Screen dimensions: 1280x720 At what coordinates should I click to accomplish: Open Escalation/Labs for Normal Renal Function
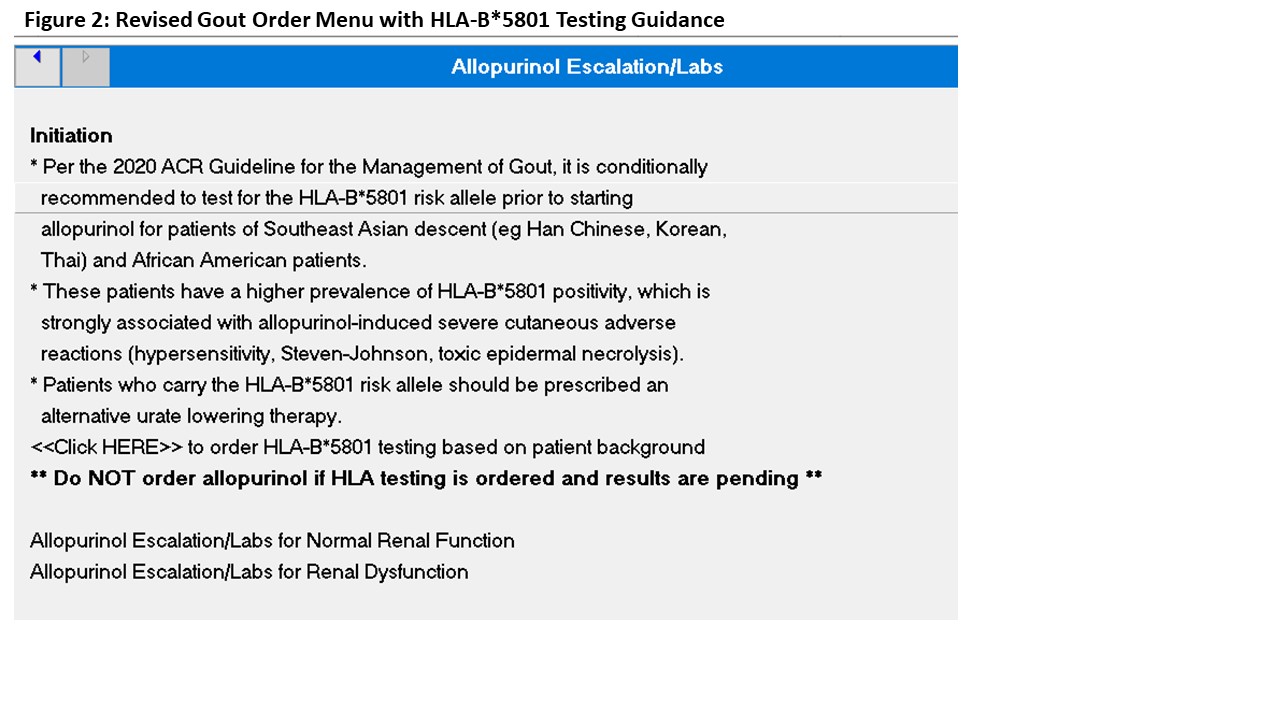point(272,541)
